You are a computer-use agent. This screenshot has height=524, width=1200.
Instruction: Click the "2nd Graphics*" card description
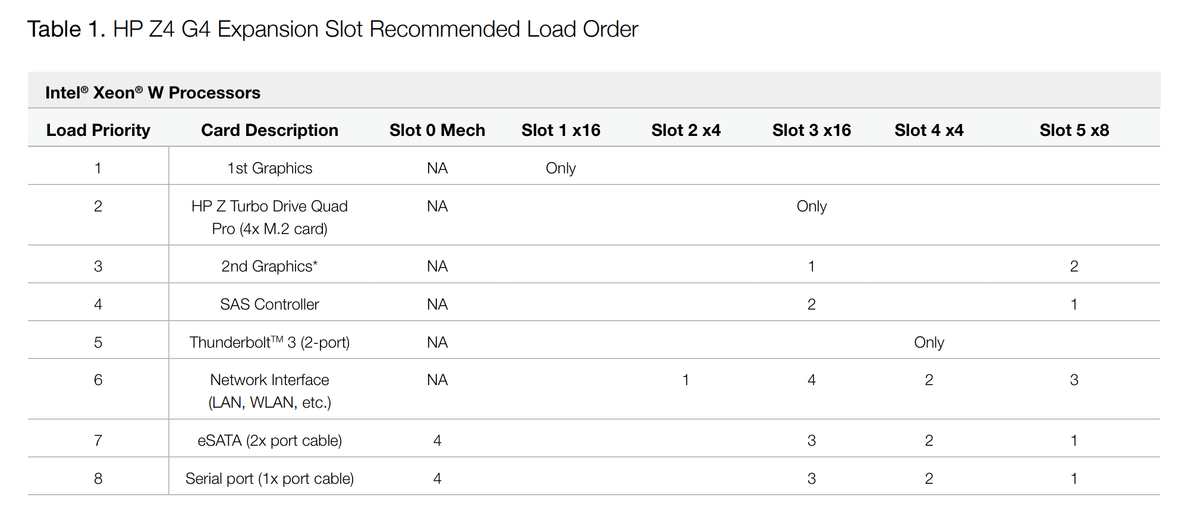coord(269,266)
